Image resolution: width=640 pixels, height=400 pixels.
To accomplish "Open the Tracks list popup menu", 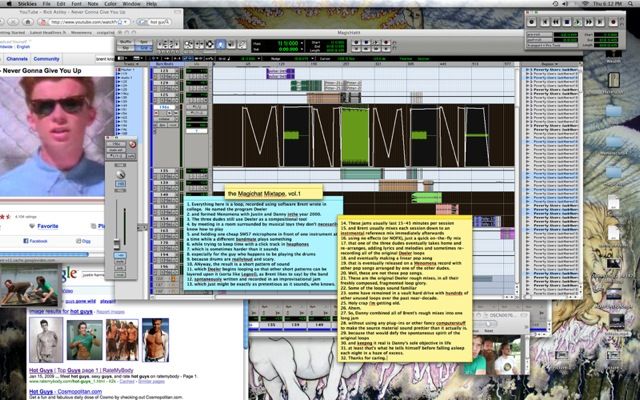I will tap(132, 64).
